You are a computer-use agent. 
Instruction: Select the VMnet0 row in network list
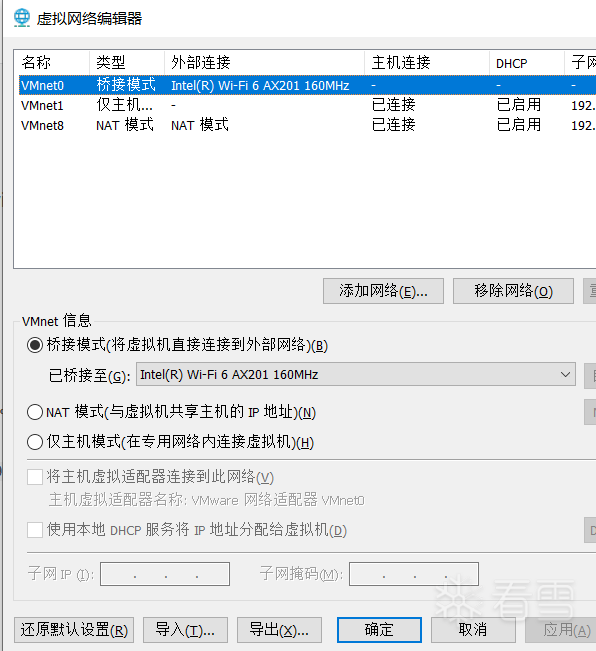[x=307, y=85]
